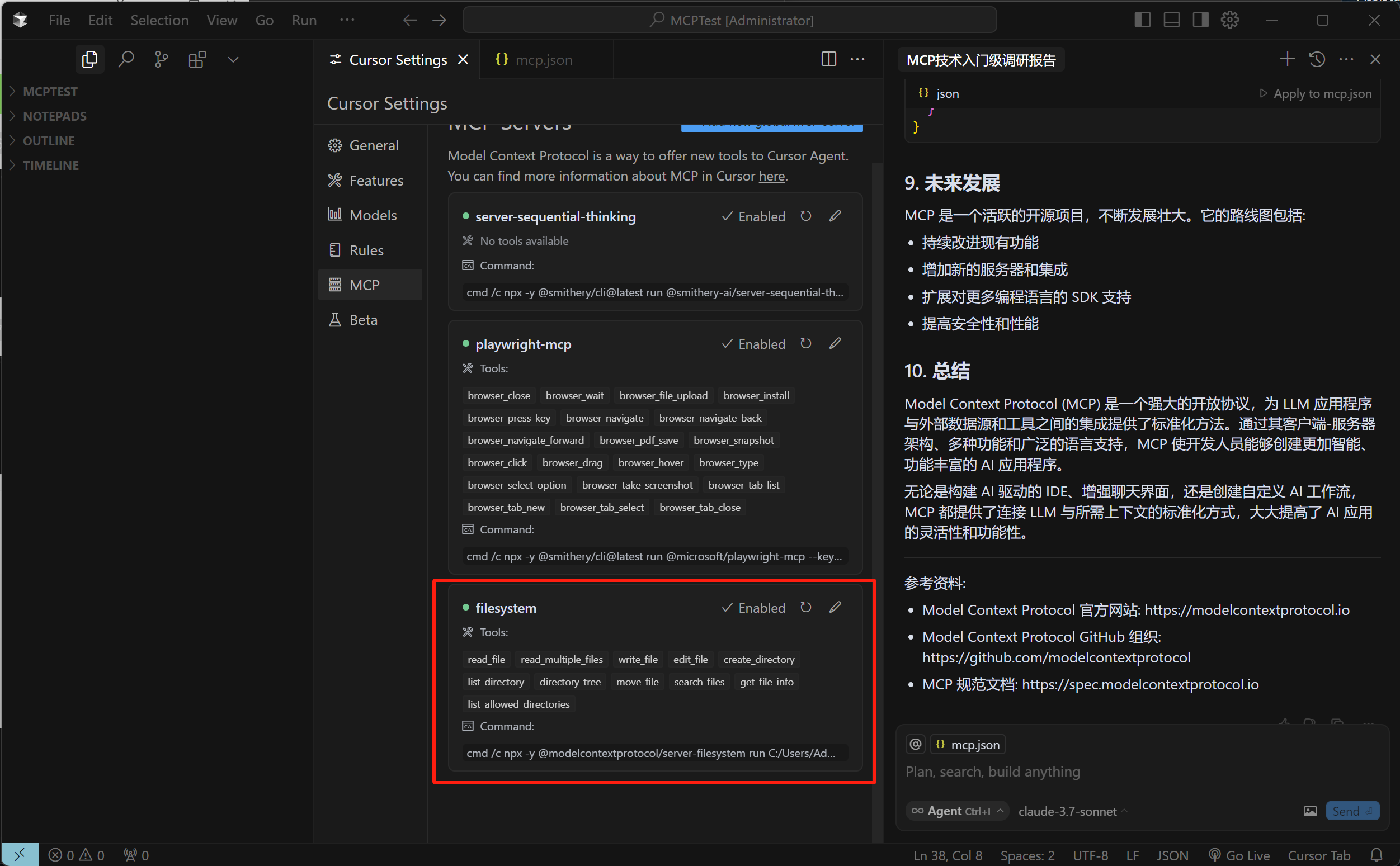Screen dimensions: 1400x866
Task: Open the File menu
Action: (59, 20)
